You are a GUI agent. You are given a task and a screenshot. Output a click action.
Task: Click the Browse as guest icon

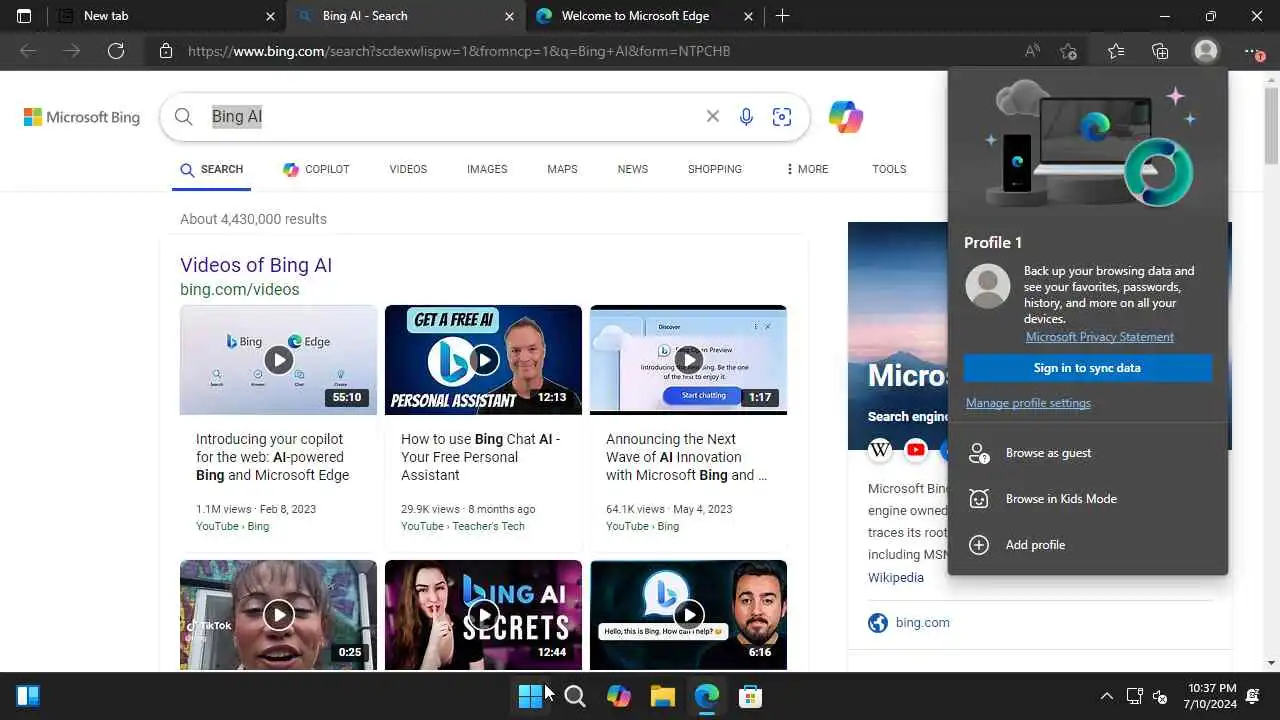point(979,453)
